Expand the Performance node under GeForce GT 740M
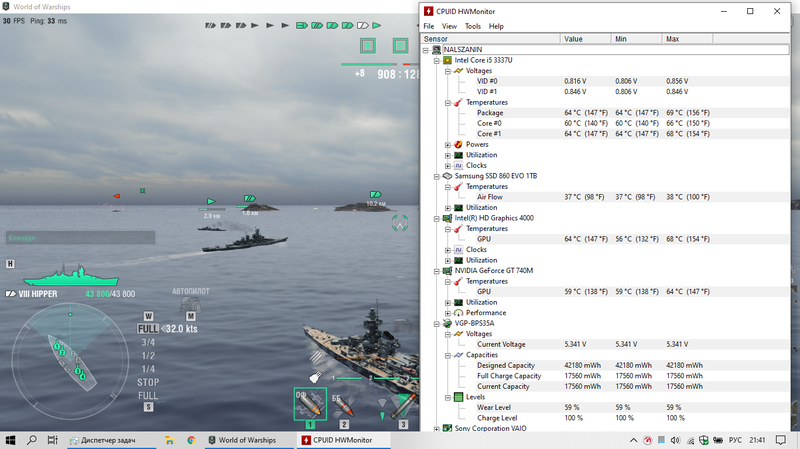 (447, 313)
